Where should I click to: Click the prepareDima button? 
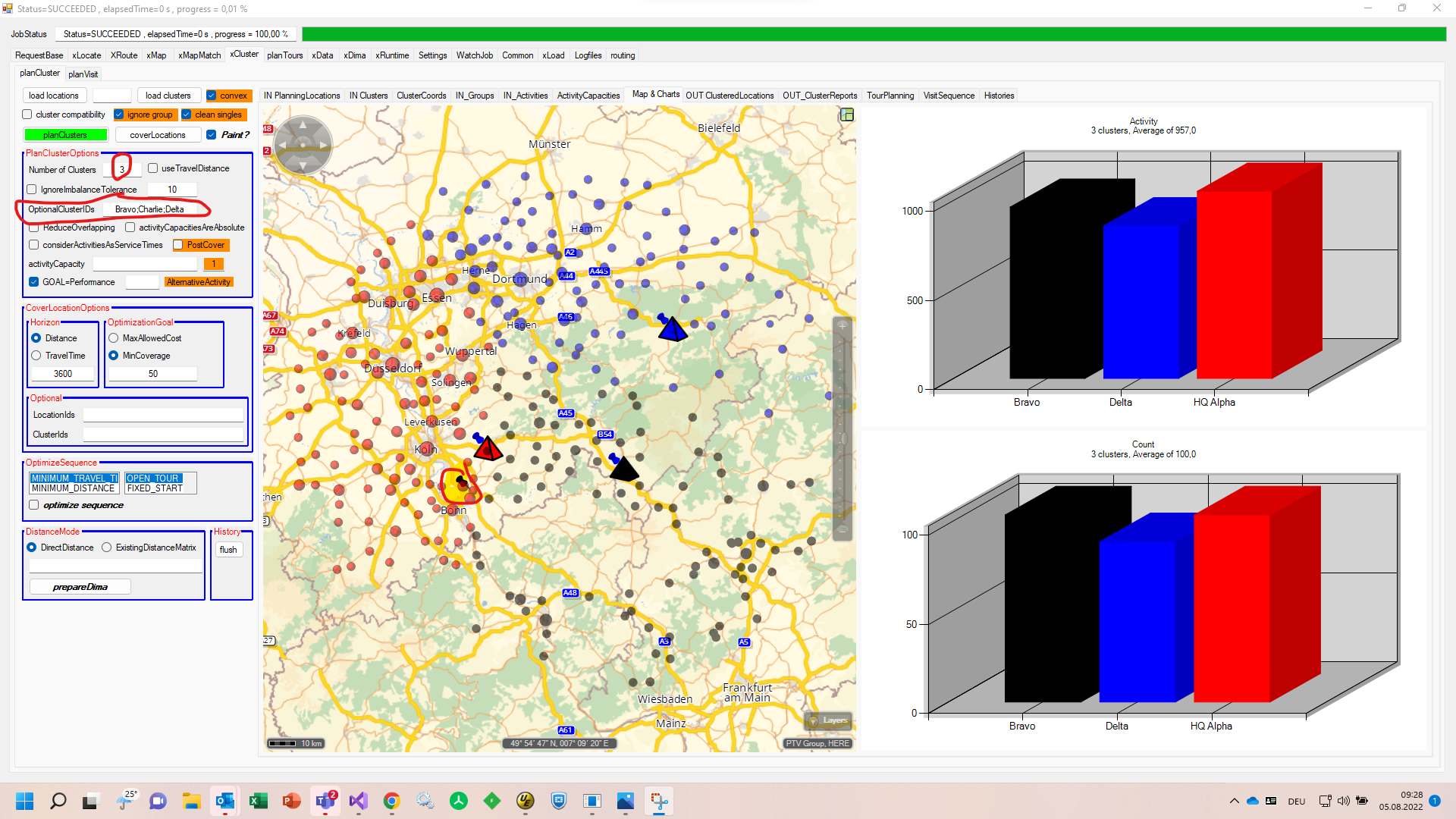pos(80,587)
